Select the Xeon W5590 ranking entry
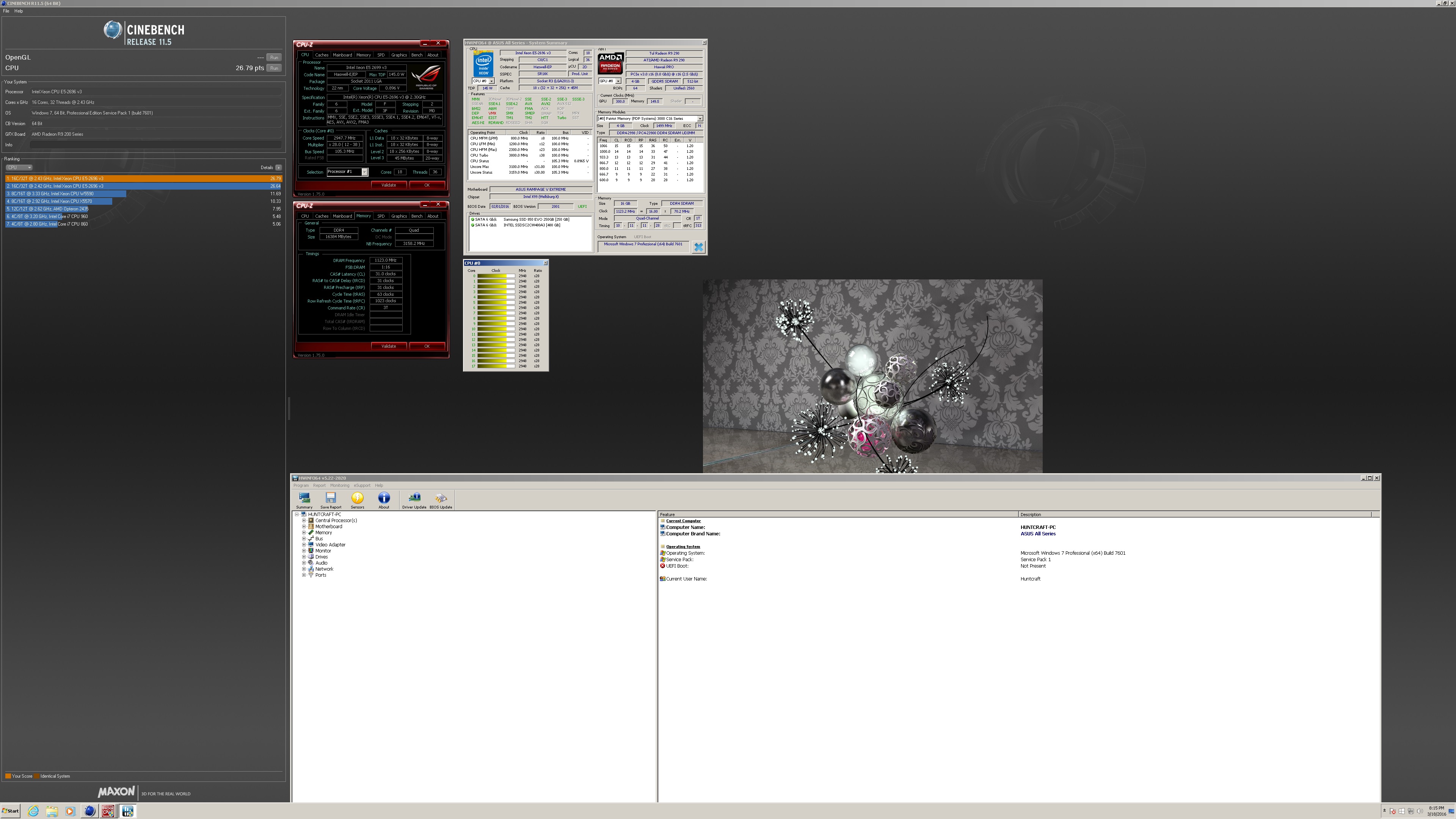 [x=144, y=194]
